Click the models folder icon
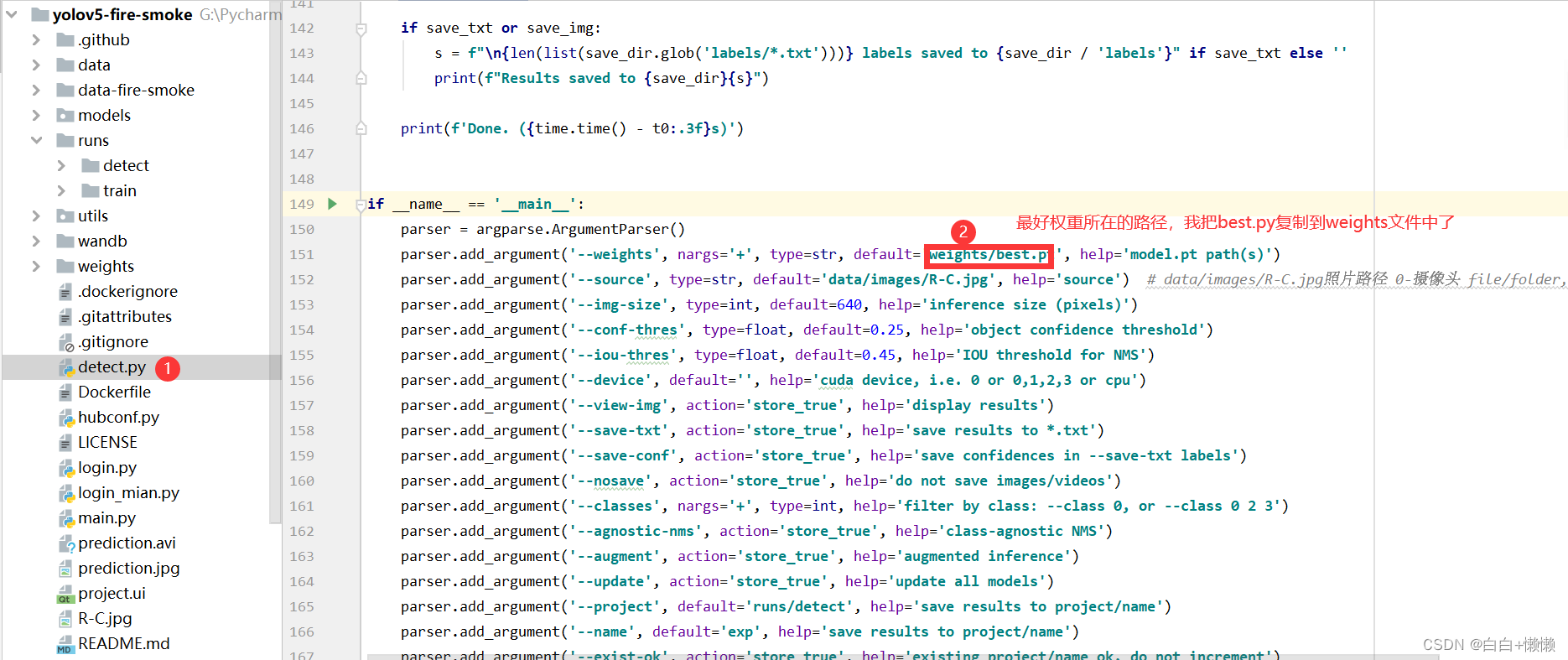Screen dimensions: 1568x660 pyautogui.click(x=65, y=115)
